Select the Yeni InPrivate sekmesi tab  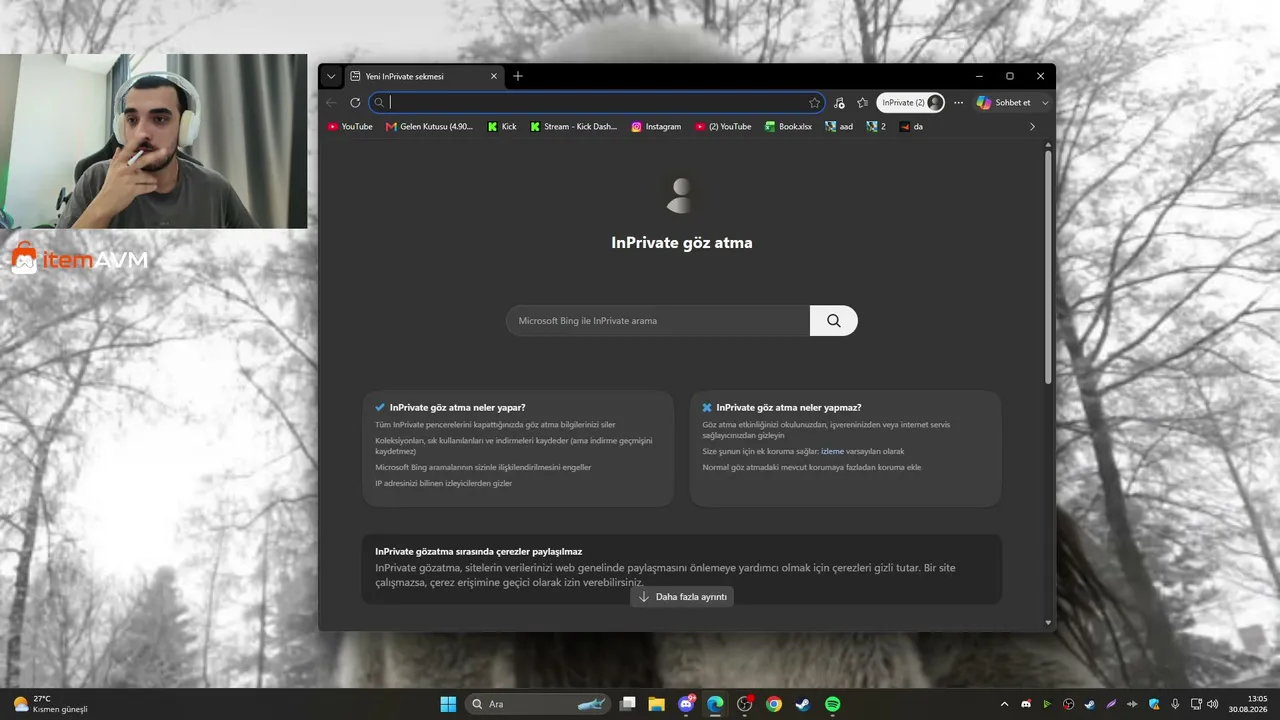point(423,76)
